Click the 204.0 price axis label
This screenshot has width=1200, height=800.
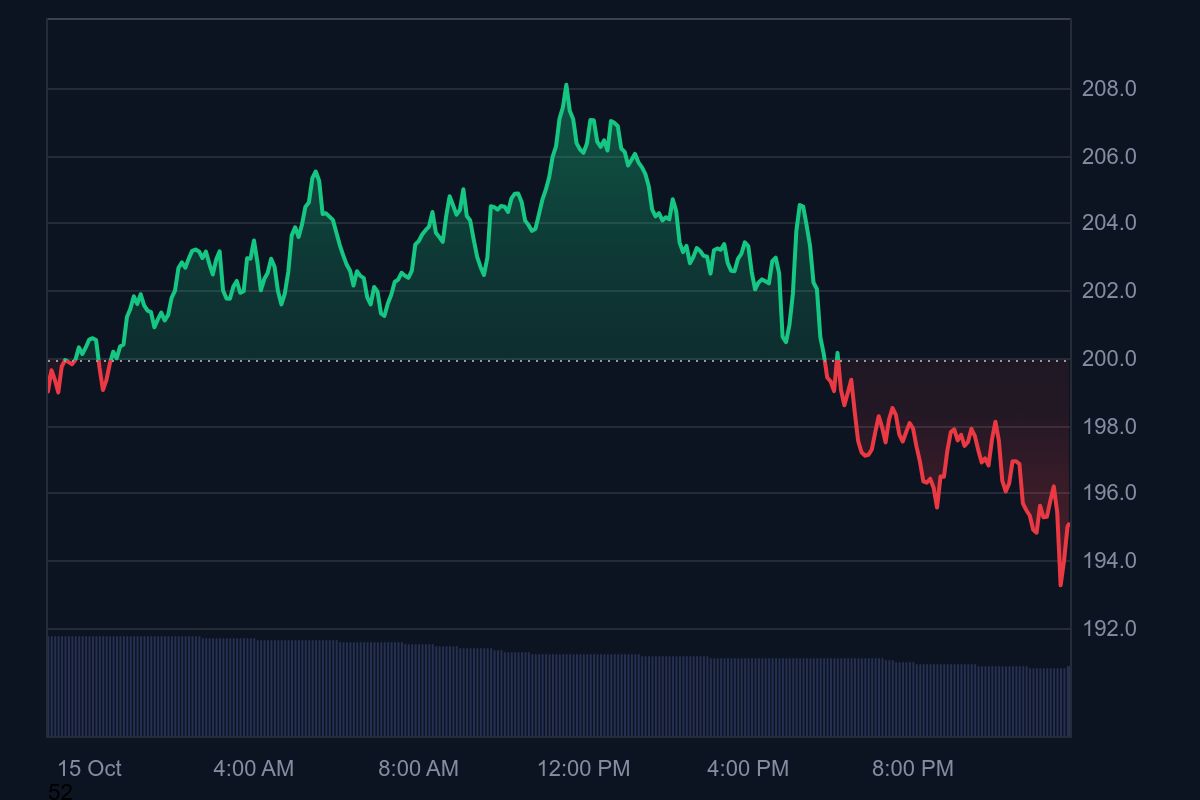tap(1109, 223)
